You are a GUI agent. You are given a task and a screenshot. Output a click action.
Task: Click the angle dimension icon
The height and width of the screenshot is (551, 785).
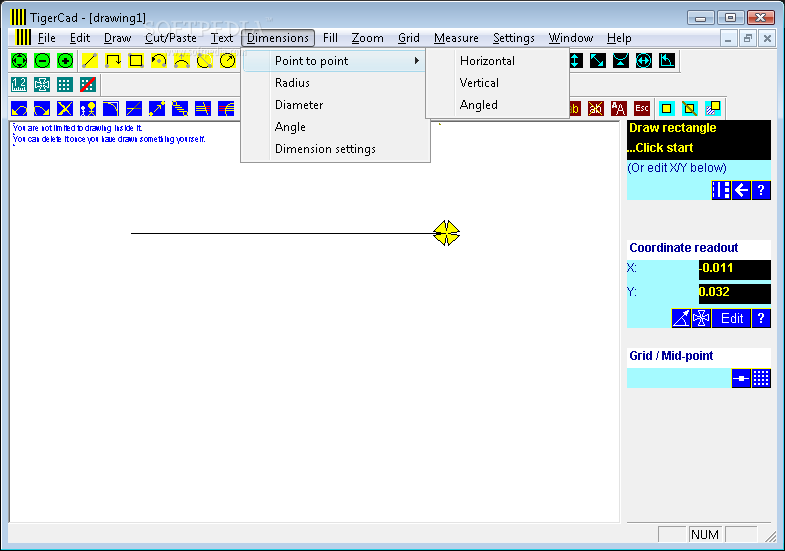[667, 61]
